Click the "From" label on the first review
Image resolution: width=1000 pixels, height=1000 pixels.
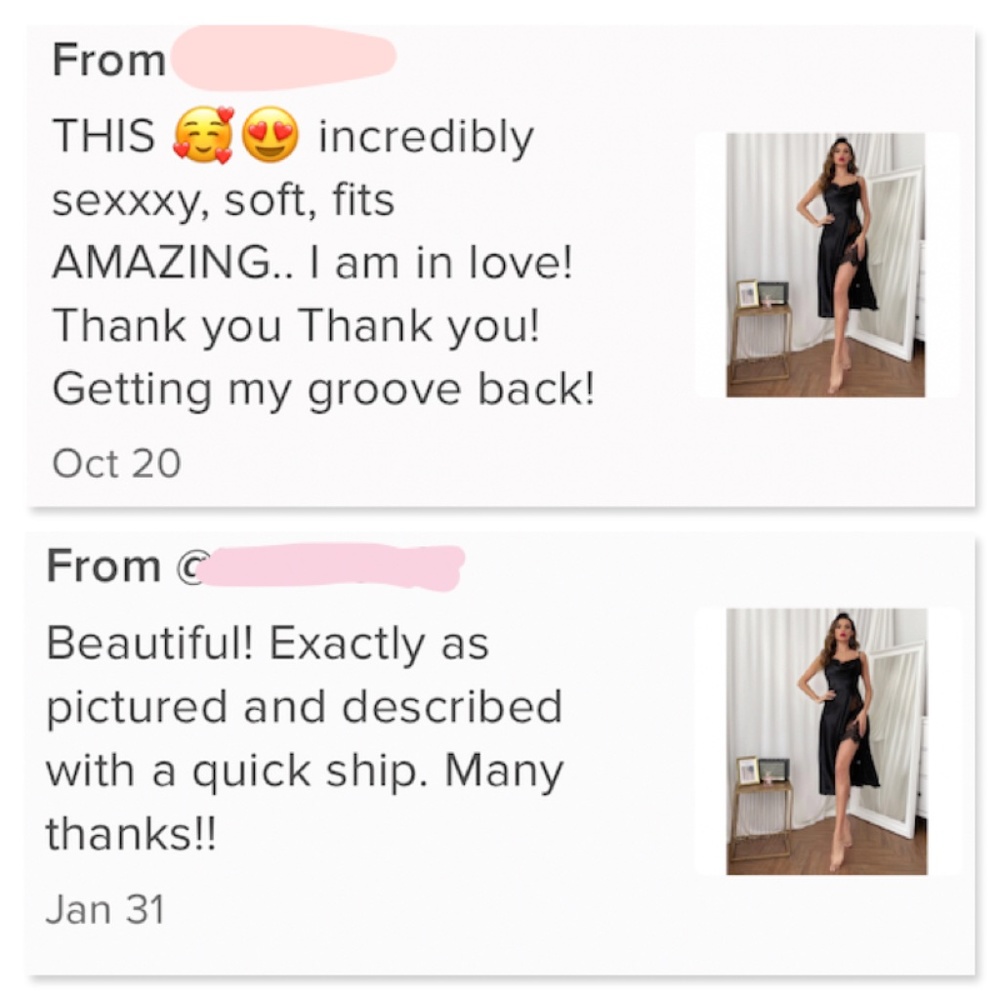tap(109, 60)
